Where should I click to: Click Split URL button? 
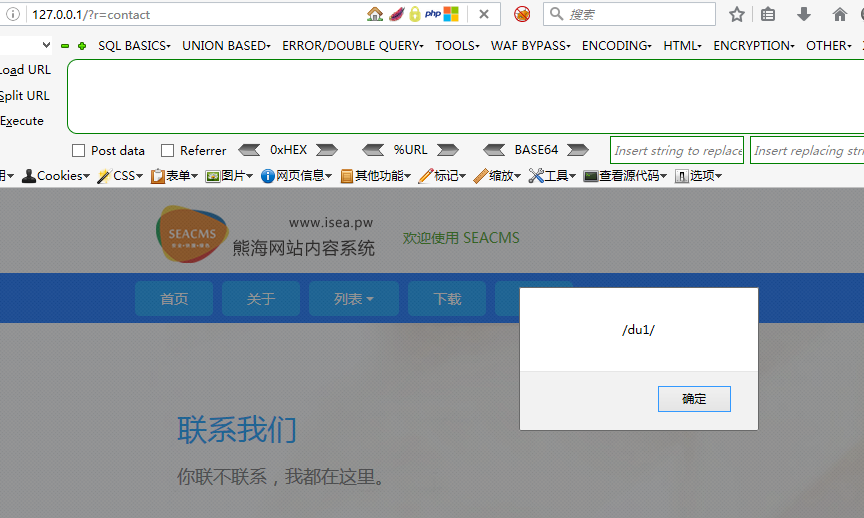[x=25, y=95]
